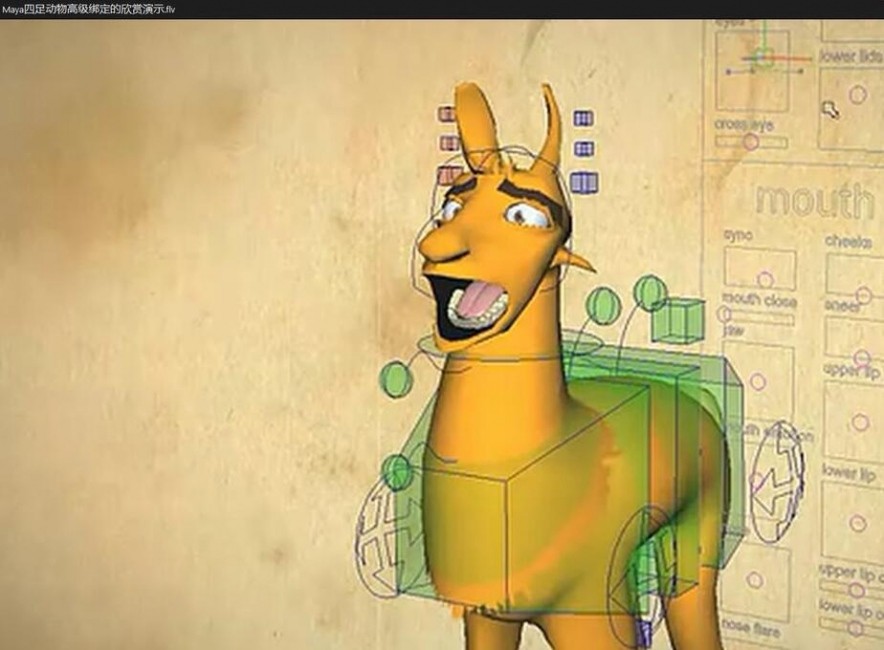Select the top purple box control by the ear
Screen dimensions: 884x650
click(x=584, y=118)
